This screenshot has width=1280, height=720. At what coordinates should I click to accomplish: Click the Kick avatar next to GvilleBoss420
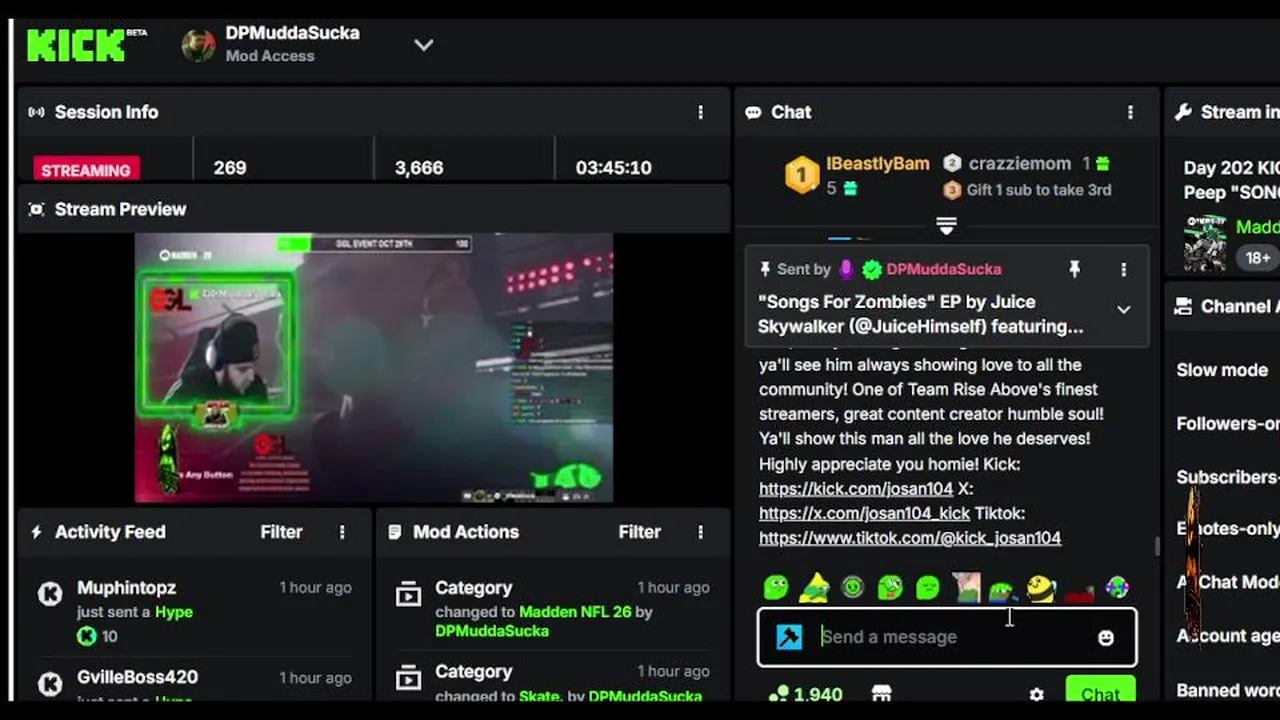point(50,685)
